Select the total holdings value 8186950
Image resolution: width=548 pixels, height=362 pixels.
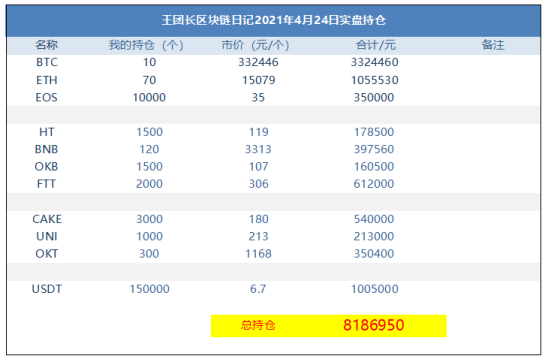374,325
